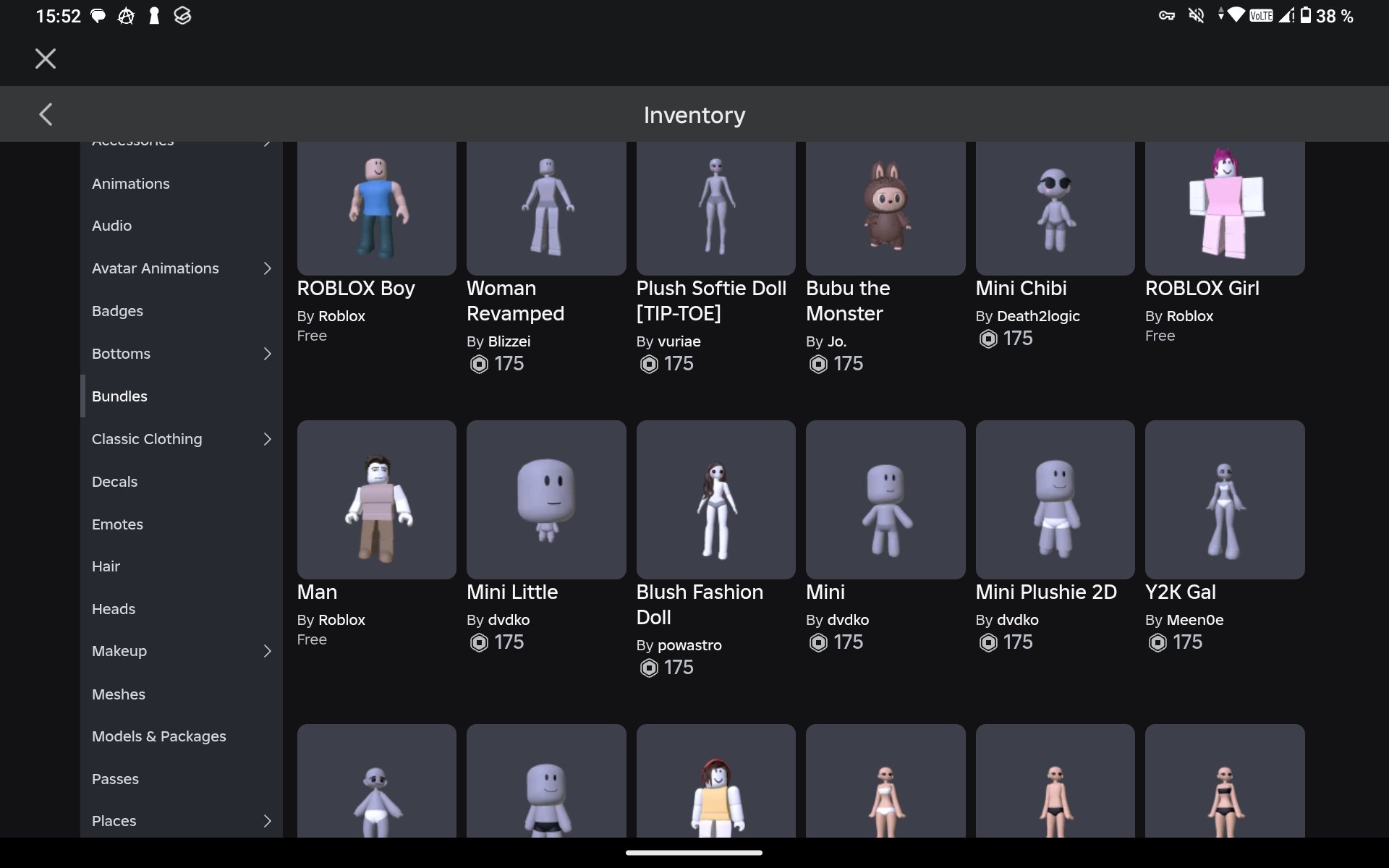Open the Bubu the Monster thumbnail
This screenshot has height=868, width=1389.
tap(885, 208)
